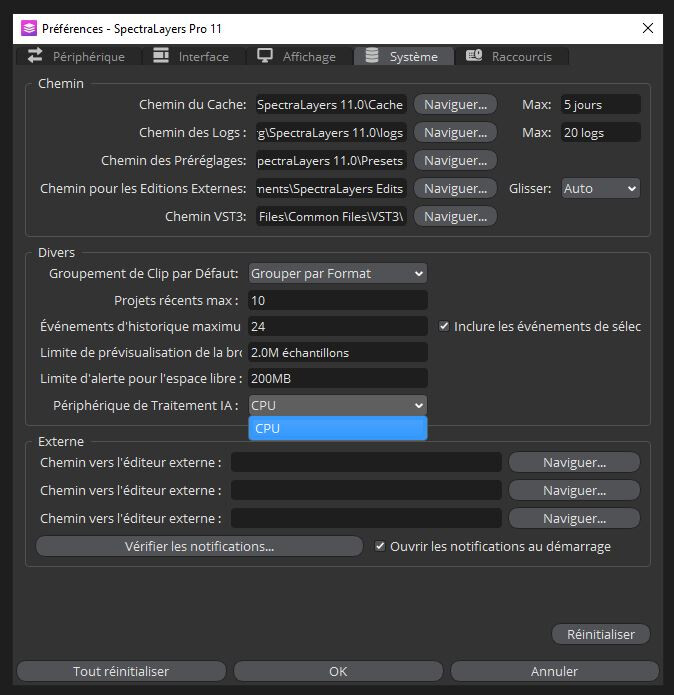
Task: Click the Réinitialiser button
Action: click(x=600, y=634)
